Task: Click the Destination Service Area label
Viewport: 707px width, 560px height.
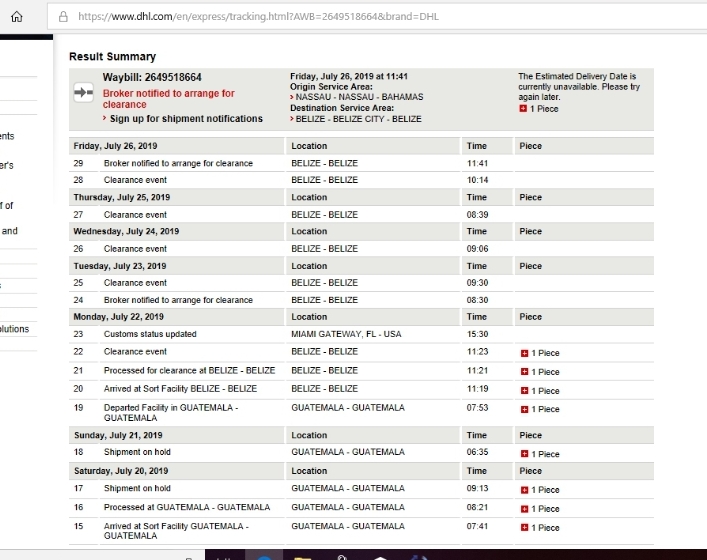Action: coord(342,108)
